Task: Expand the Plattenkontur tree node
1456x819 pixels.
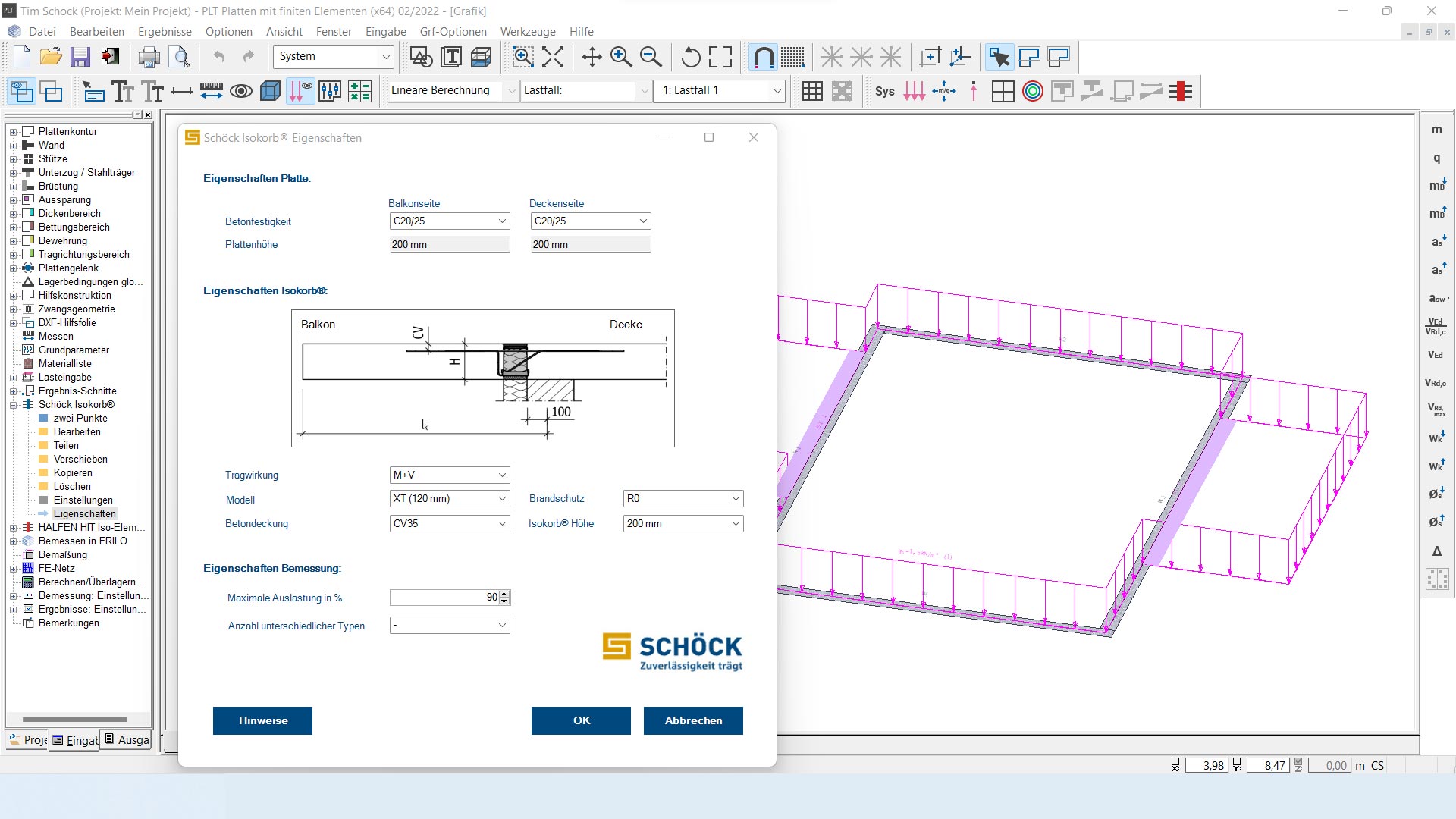Action: point(13,132)
